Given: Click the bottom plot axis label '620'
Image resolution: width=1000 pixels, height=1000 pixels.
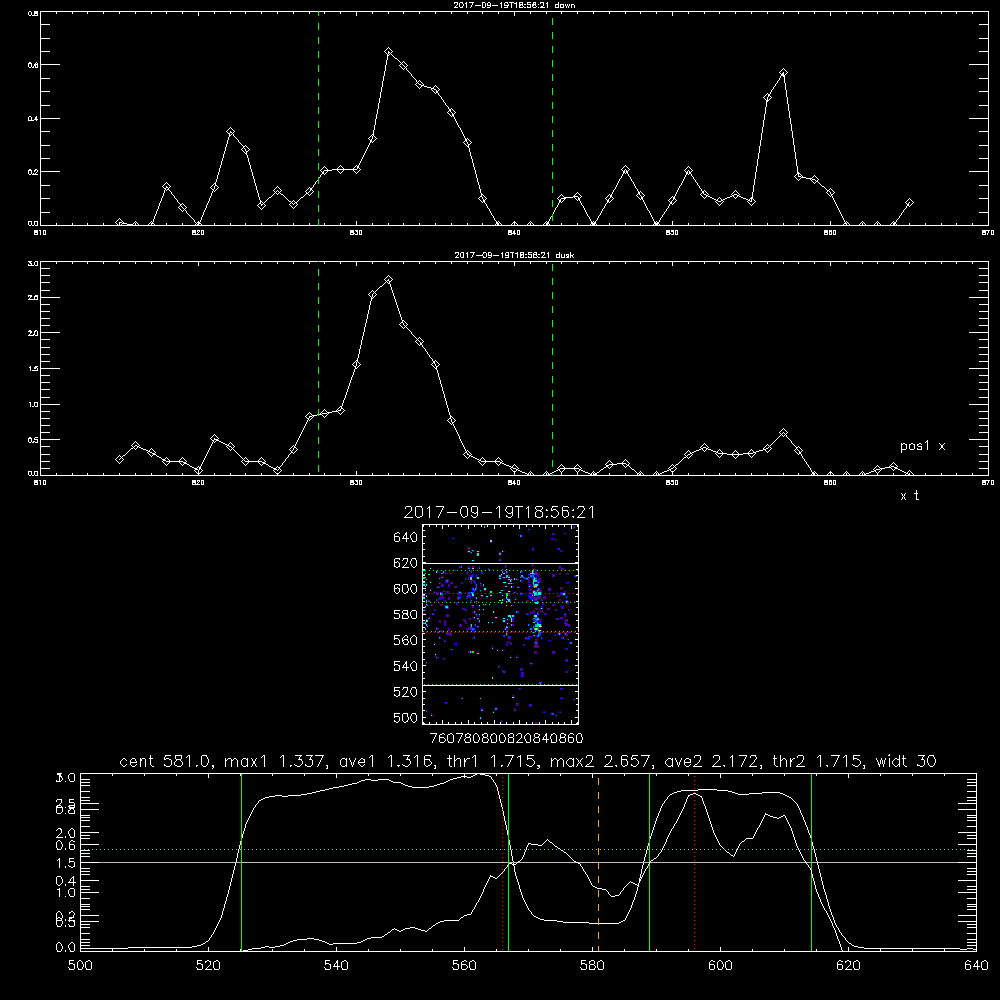Looking at the screenshot, I should tap(848, 966).
